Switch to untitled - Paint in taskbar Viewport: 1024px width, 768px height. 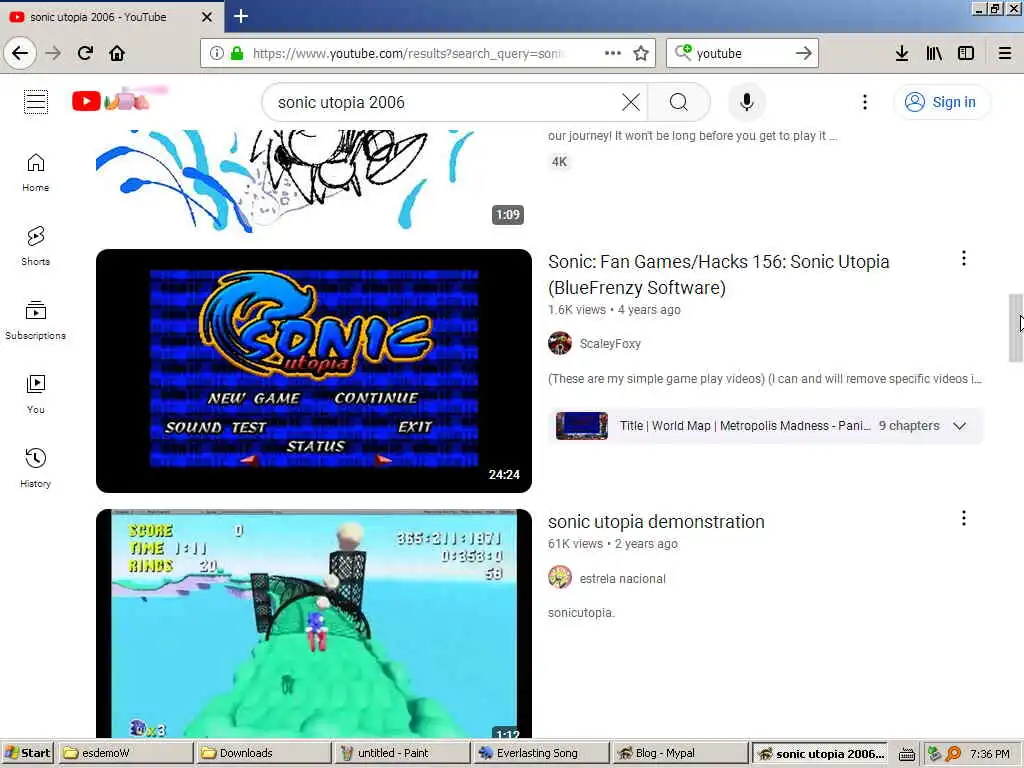tap(402, 753)
